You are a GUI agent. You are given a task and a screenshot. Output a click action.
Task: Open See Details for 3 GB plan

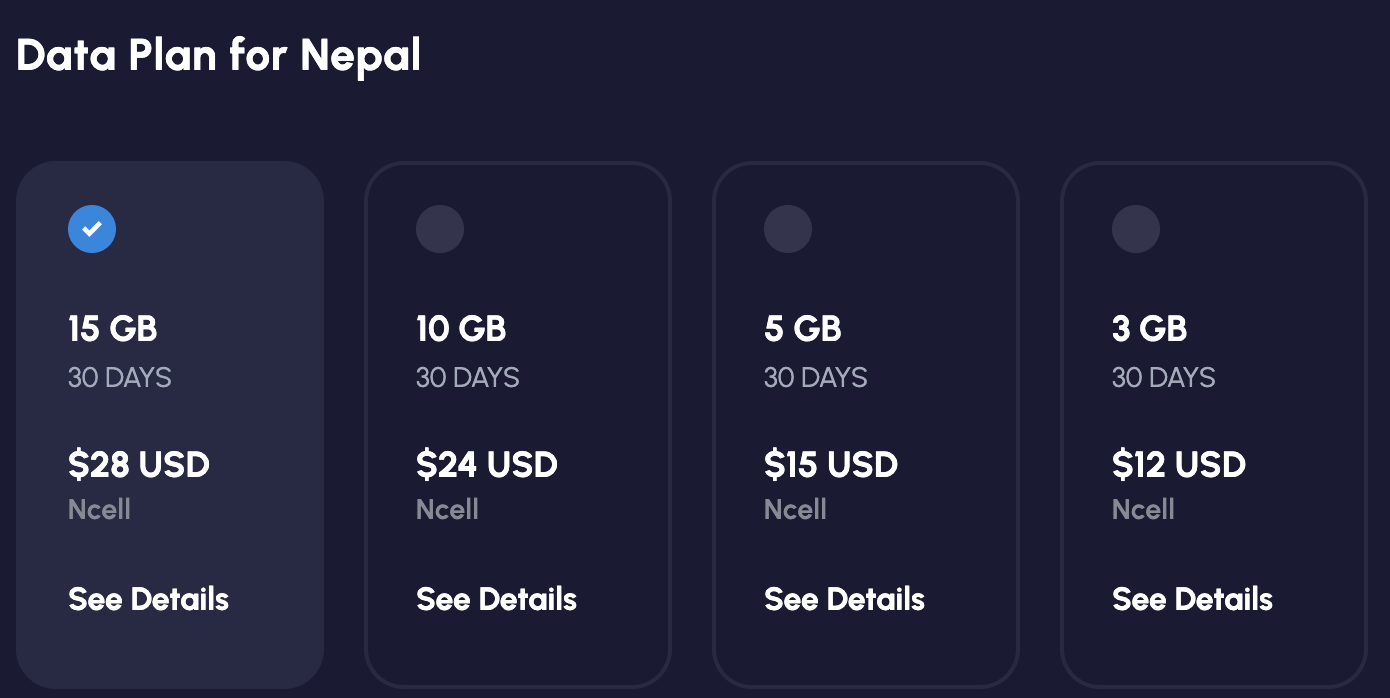coord(1192,599)
